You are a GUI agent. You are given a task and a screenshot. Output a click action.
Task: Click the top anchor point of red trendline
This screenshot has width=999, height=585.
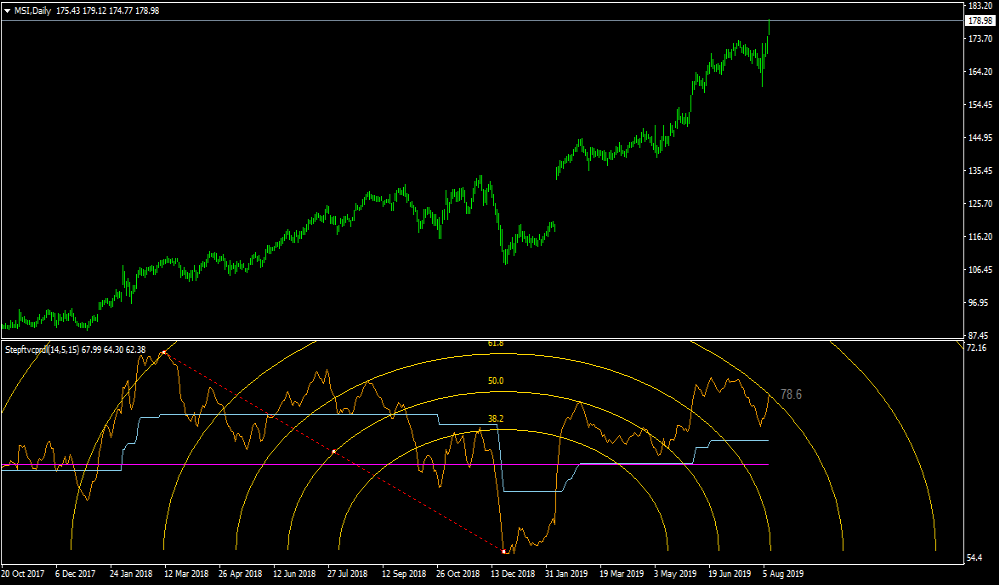pyautogui.click(x=163, y=353)
